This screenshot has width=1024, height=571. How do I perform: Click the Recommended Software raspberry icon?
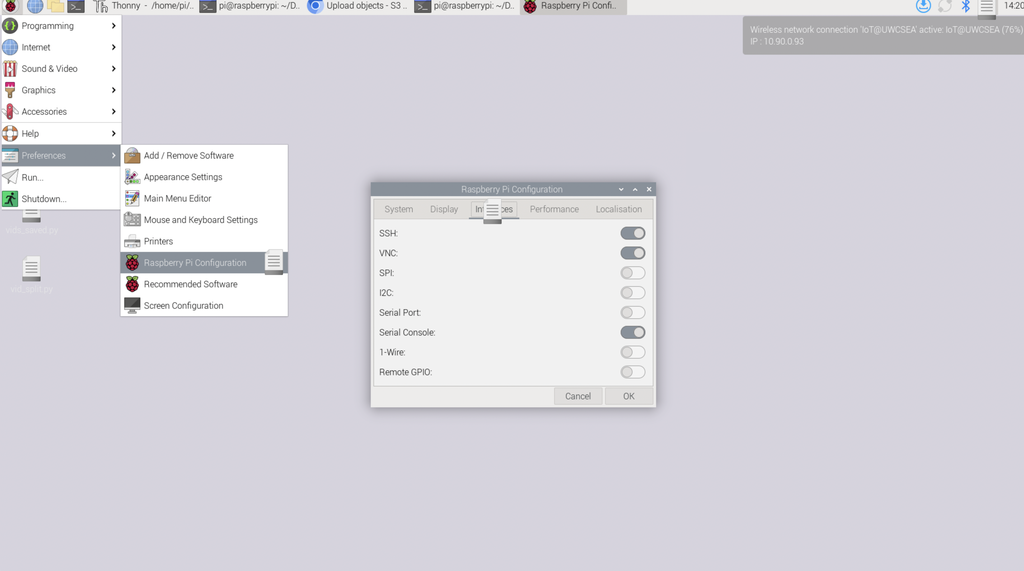point(132,284)
